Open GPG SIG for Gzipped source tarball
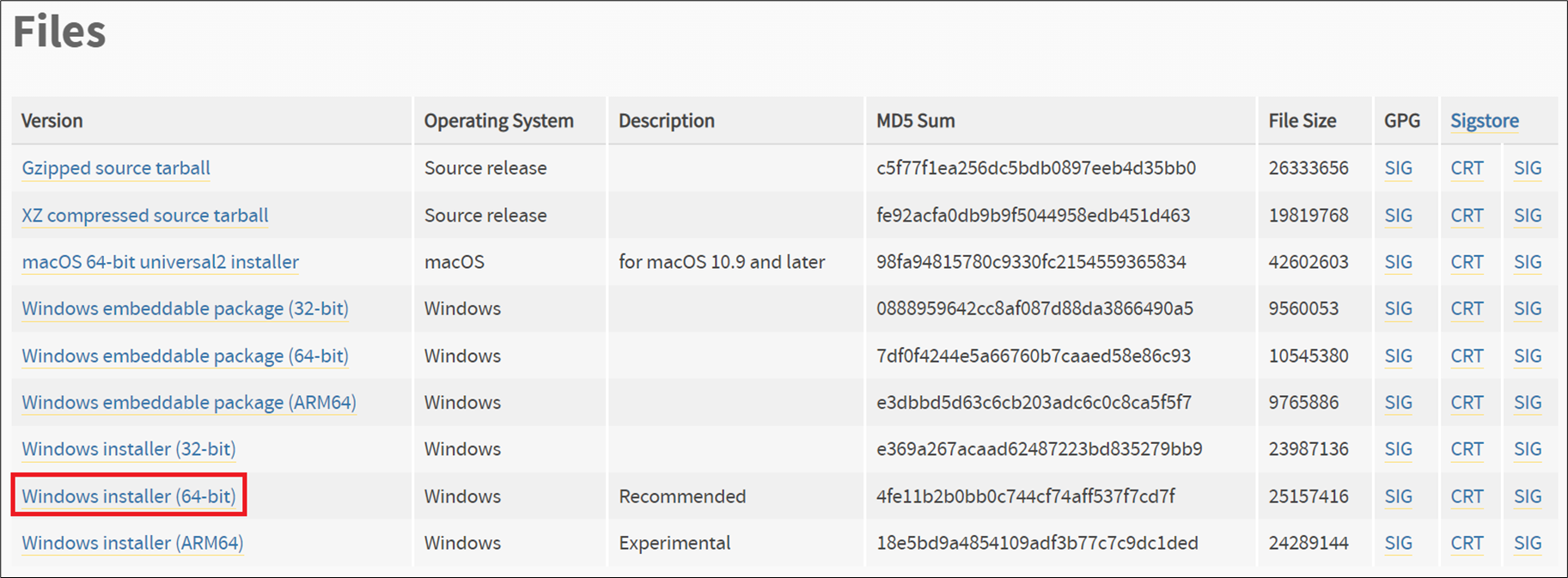Screen dimensions: 1568x578 click(x=1399, y=168)
